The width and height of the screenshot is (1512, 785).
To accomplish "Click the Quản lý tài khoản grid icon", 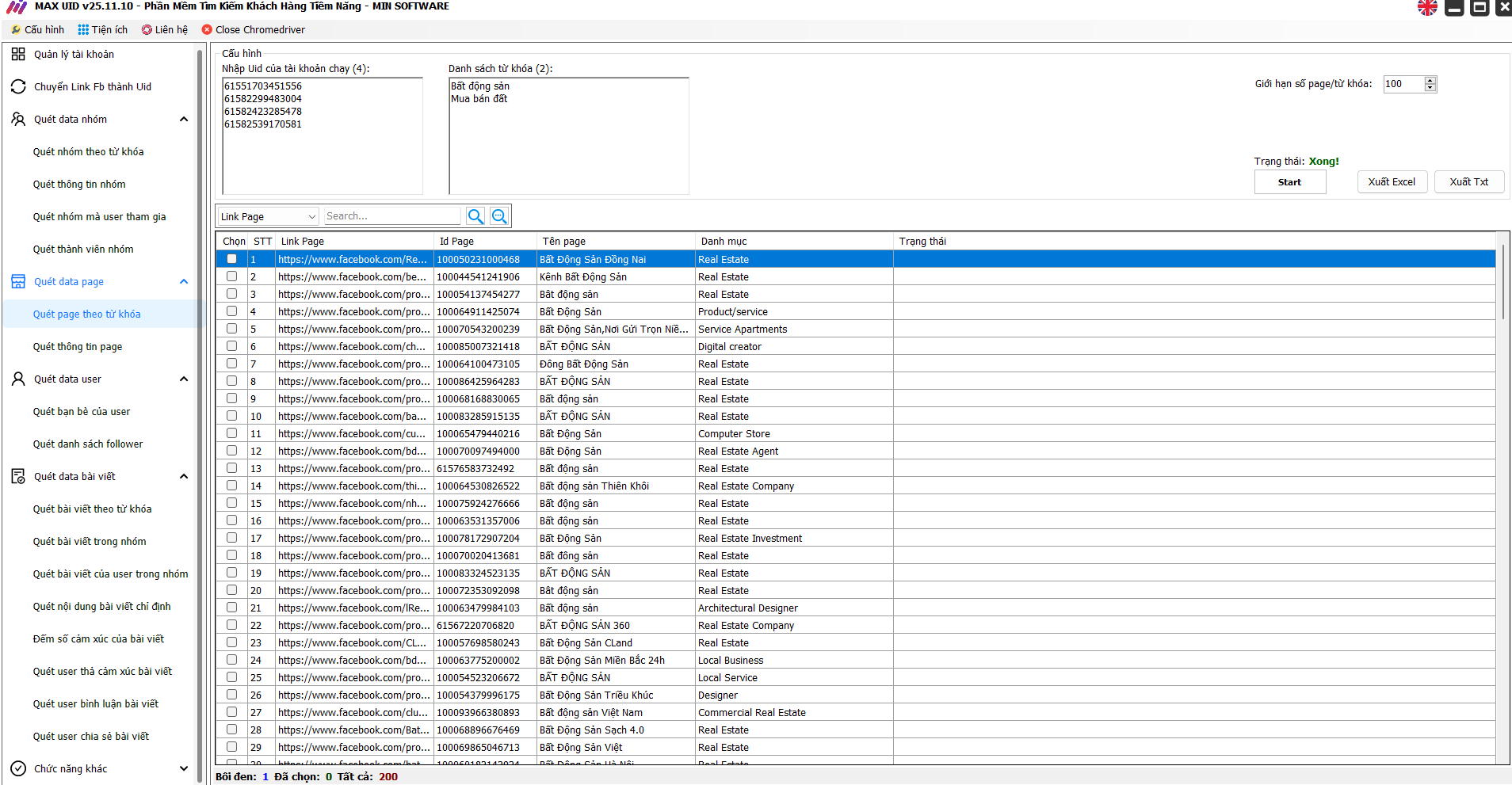I will [18, 54].
